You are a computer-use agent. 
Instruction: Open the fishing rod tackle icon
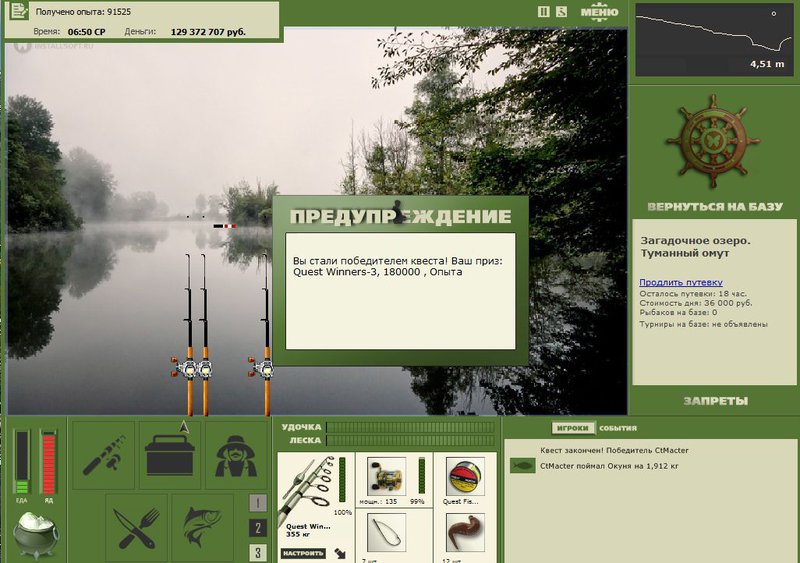(x=104, y=455)
